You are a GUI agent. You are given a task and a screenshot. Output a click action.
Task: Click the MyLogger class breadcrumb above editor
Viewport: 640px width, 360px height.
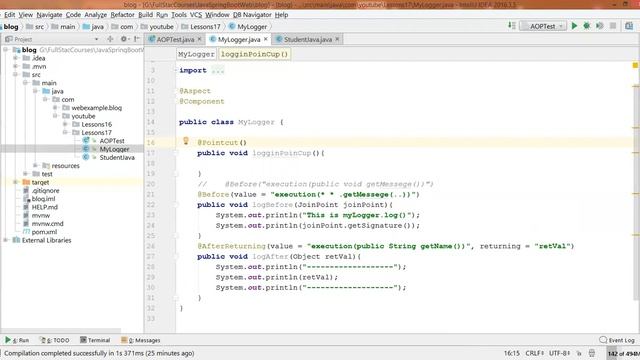pos(196,54)
